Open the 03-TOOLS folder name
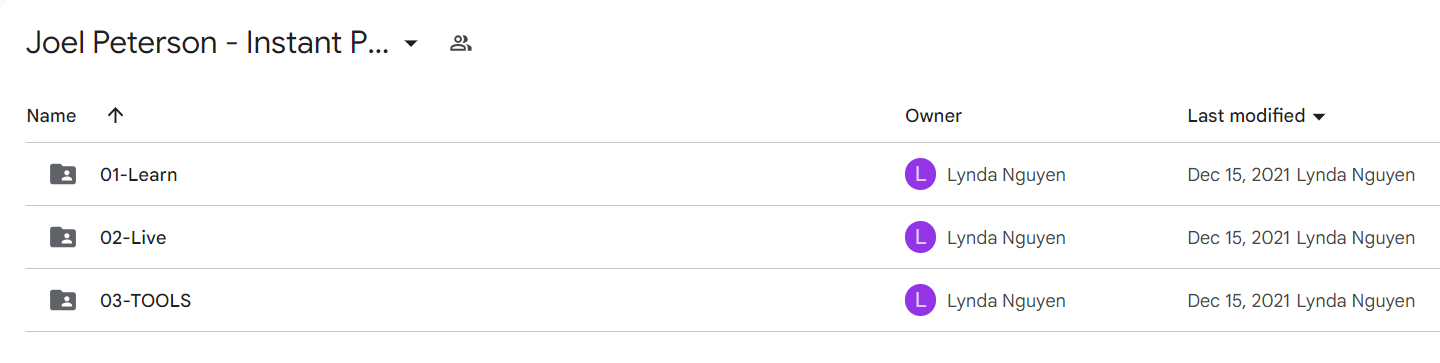 (146, 300)
